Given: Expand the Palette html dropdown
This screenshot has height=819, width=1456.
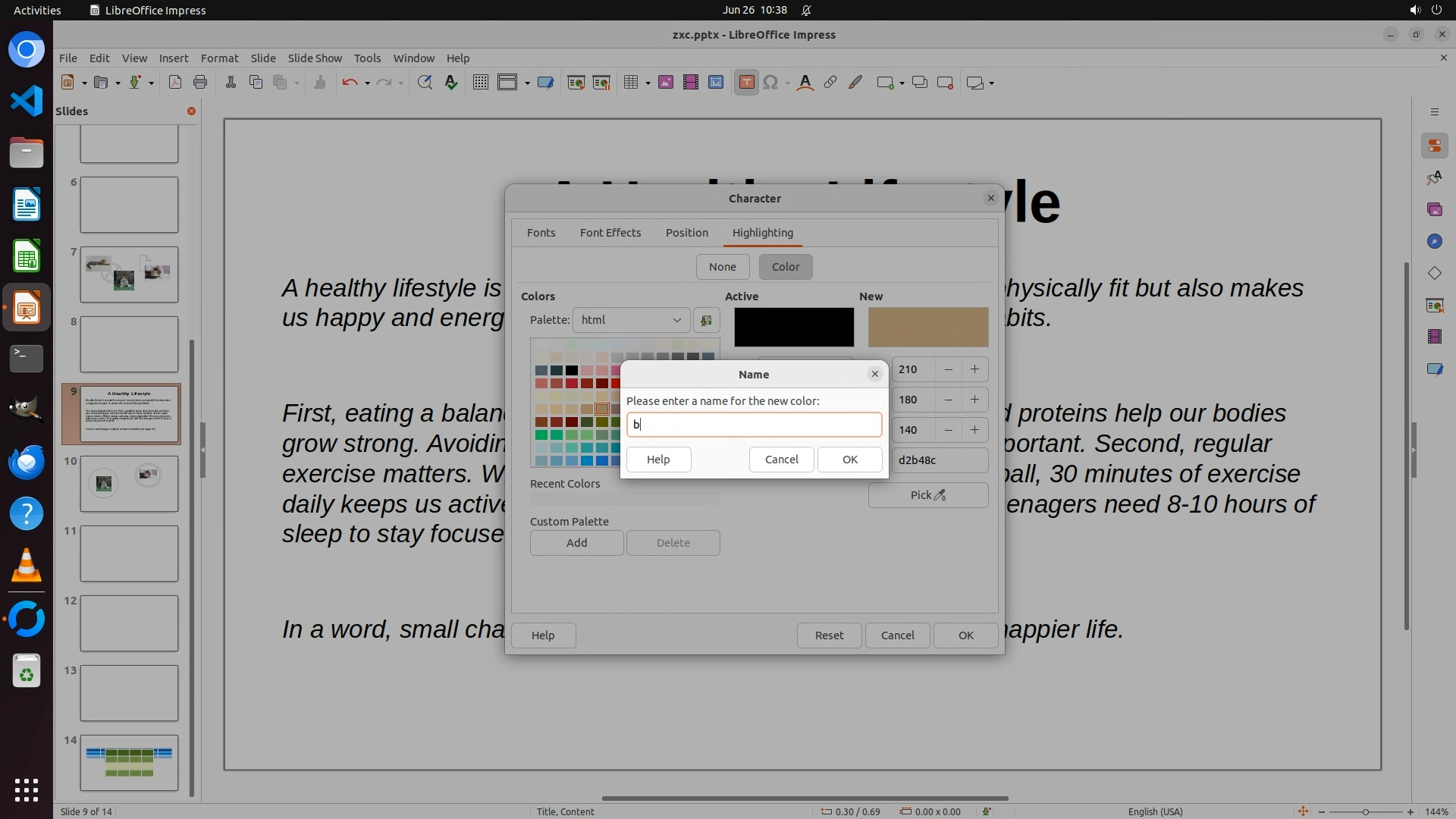Looking at the screenshot, I should pyautogui.click(x=631, y=320).
